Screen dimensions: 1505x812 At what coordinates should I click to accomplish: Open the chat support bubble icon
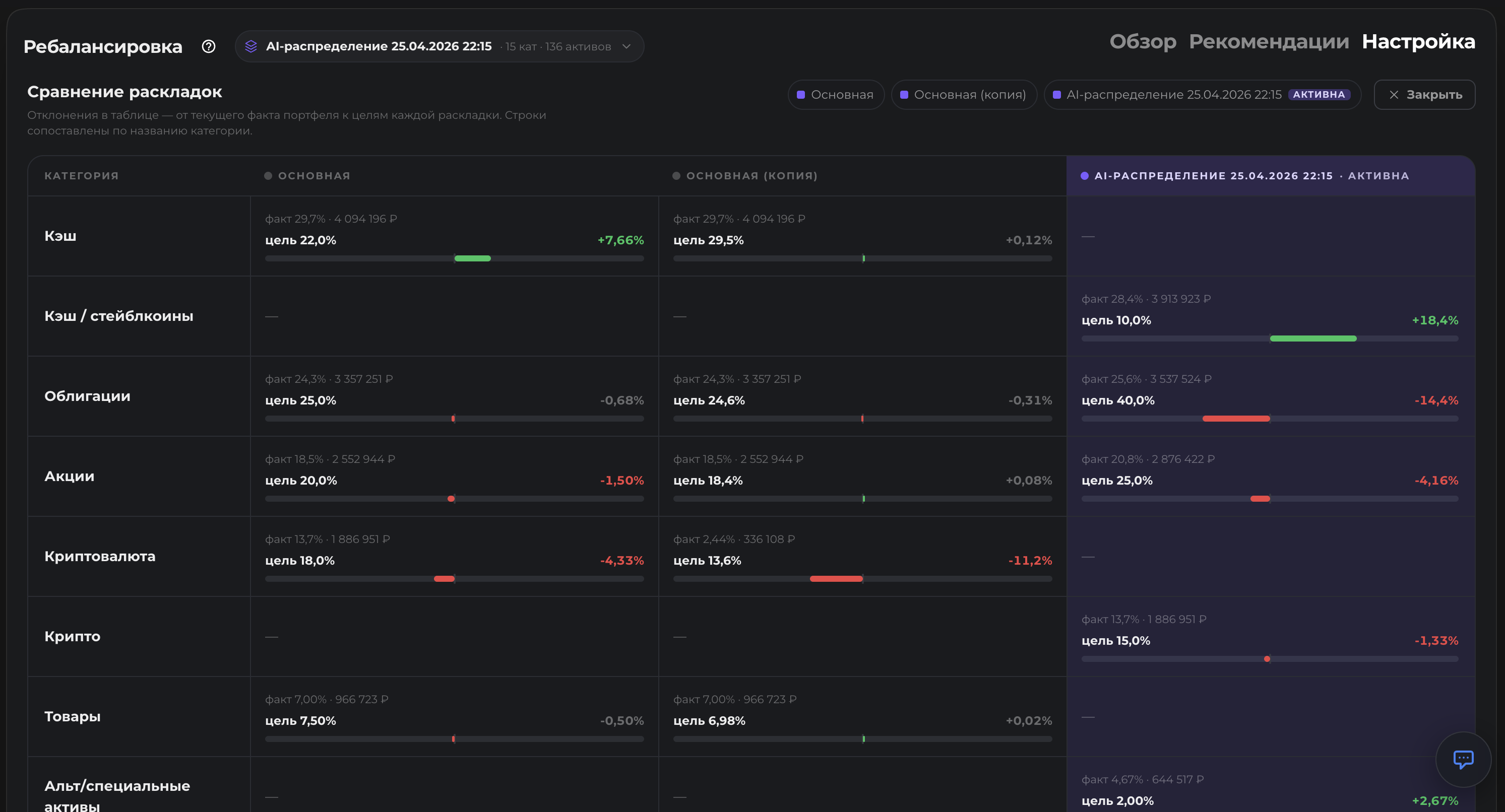click(1463, 760)
